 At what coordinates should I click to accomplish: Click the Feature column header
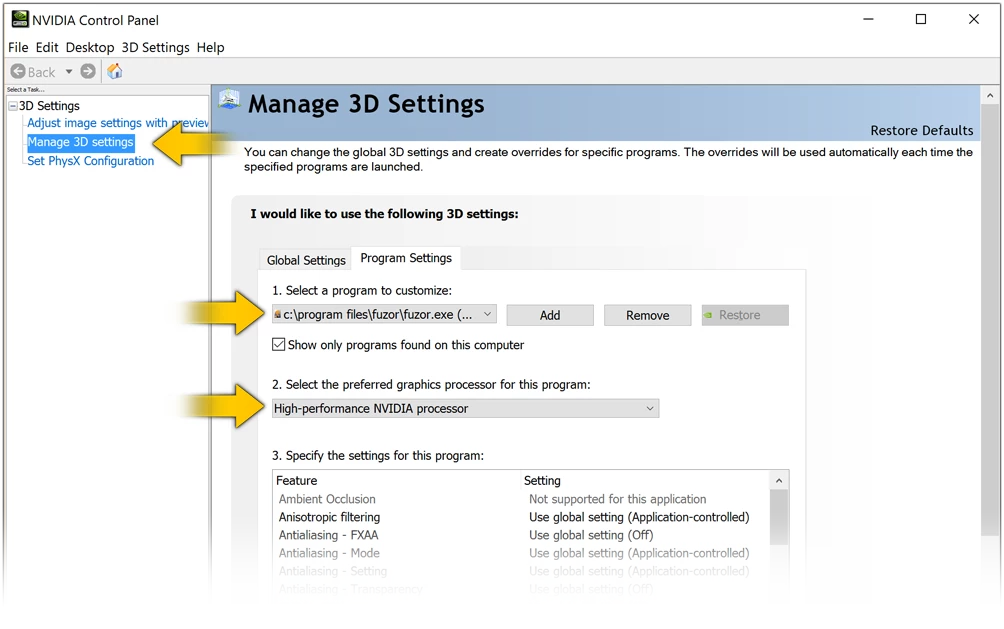click(x=397, y=480)
